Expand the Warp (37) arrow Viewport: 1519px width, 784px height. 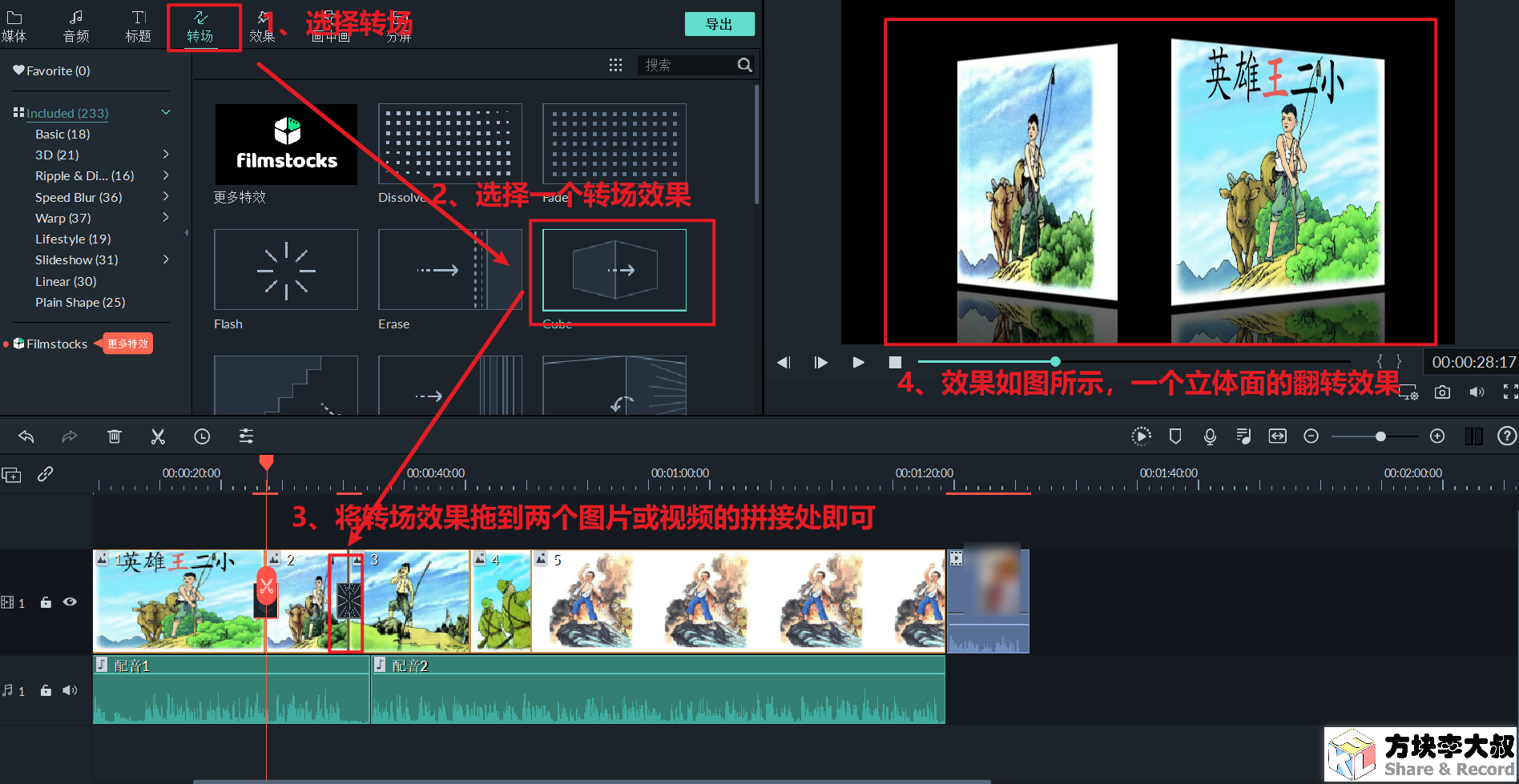(x=166, y=217)
